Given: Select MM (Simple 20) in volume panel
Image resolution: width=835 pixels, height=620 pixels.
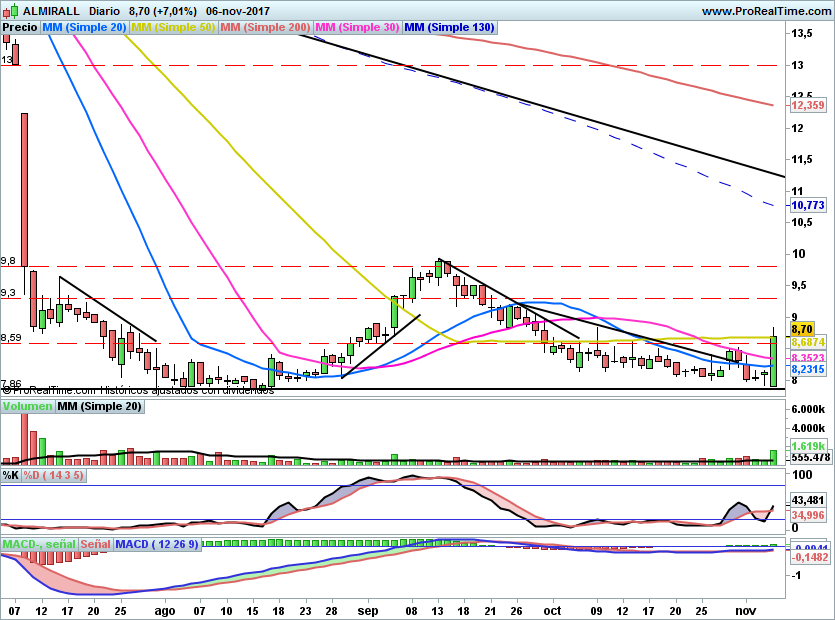Looking at the screenshot, I should 99,407.
